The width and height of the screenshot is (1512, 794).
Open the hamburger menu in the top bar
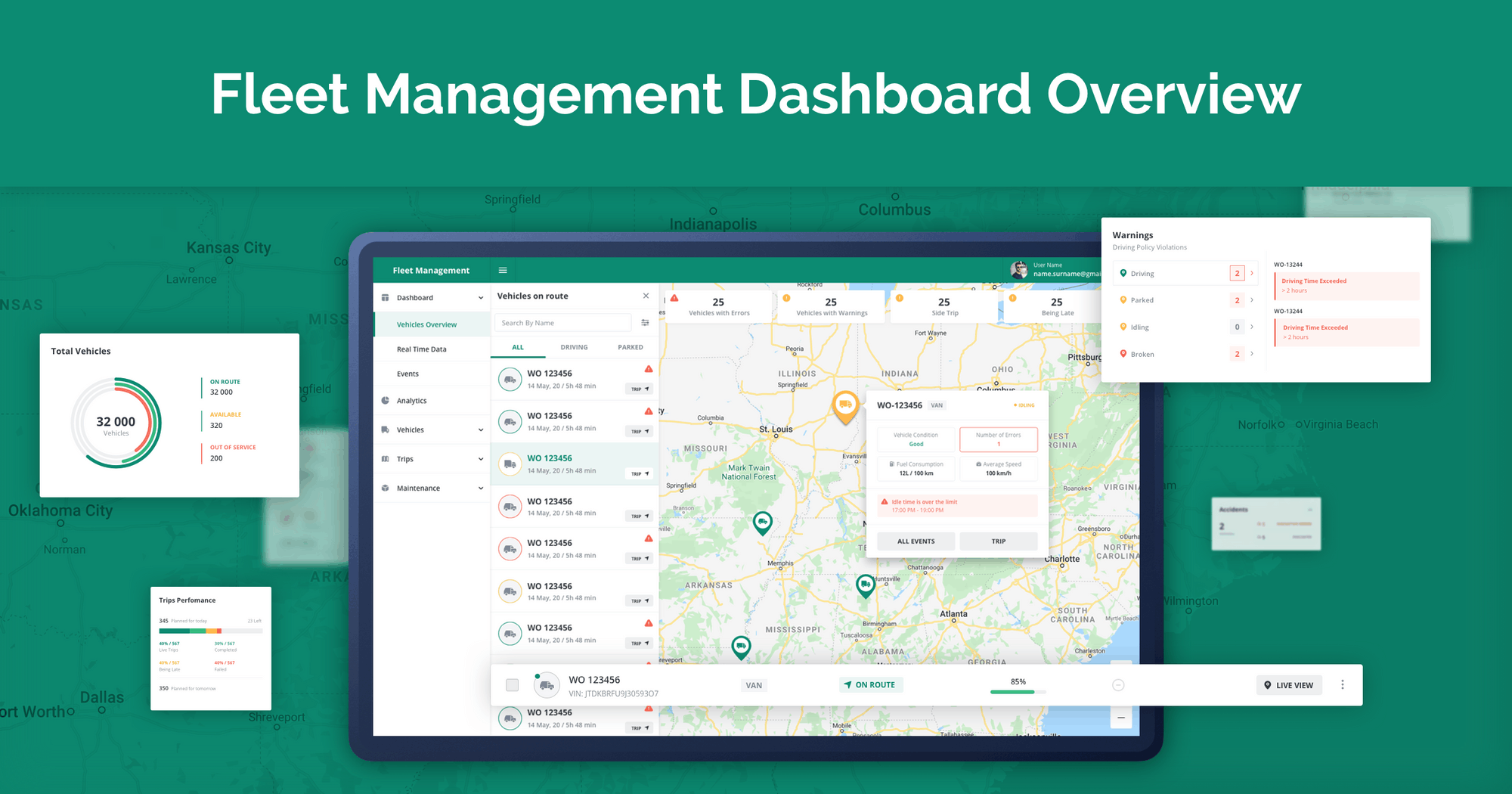coord(503,270)
